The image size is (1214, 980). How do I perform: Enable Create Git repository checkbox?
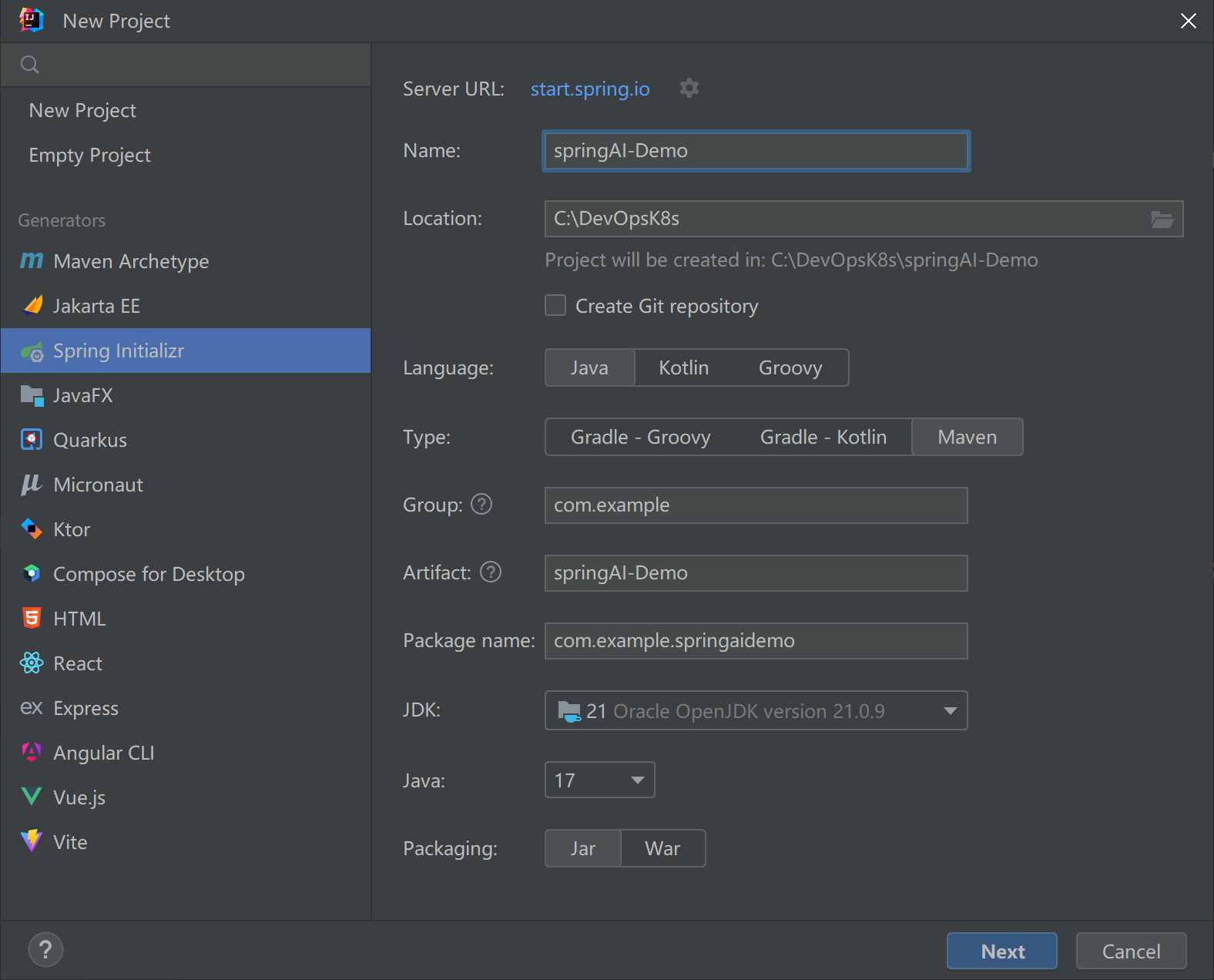(x=555, y=305)
